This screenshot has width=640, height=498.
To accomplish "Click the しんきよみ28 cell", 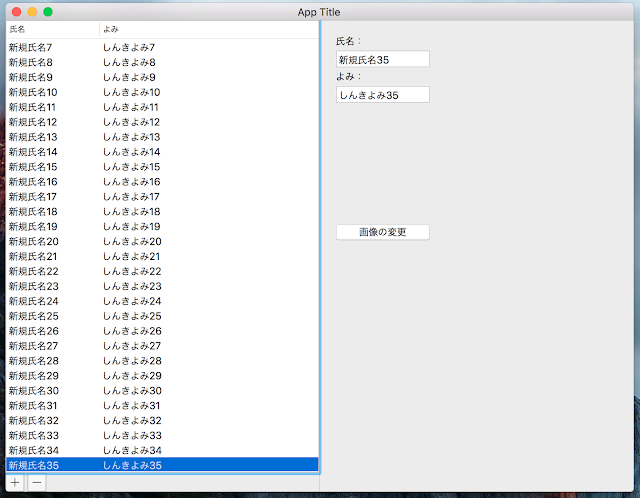I will coord(132,361).
